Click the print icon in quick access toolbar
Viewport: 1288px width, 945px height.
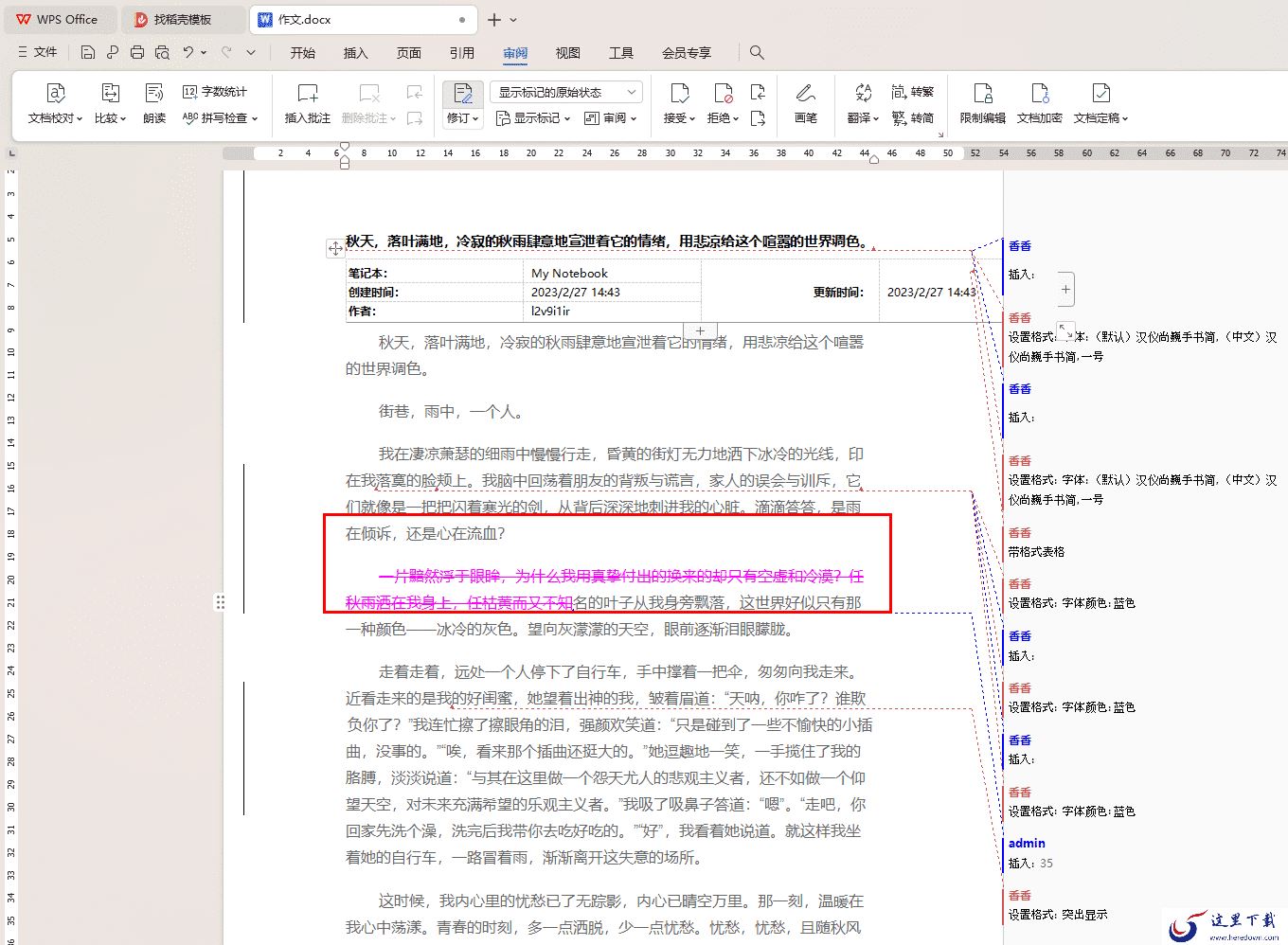[x=137, y=52]
